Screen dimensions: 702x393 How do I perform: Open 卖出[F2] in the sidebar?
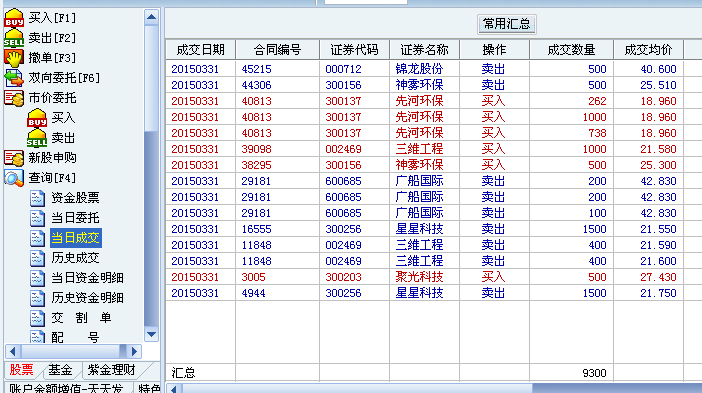[52, 38]
